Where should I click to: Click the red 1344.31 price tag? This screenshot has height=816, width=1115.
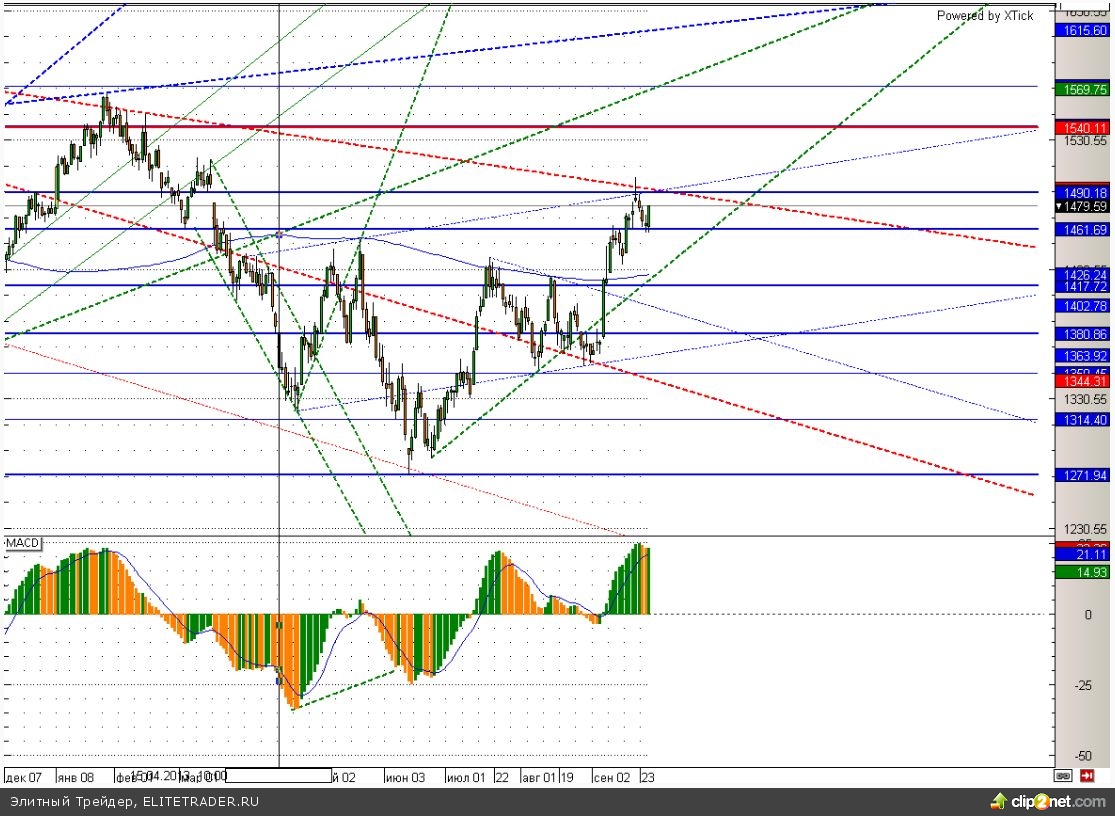tap(1082, 381)
